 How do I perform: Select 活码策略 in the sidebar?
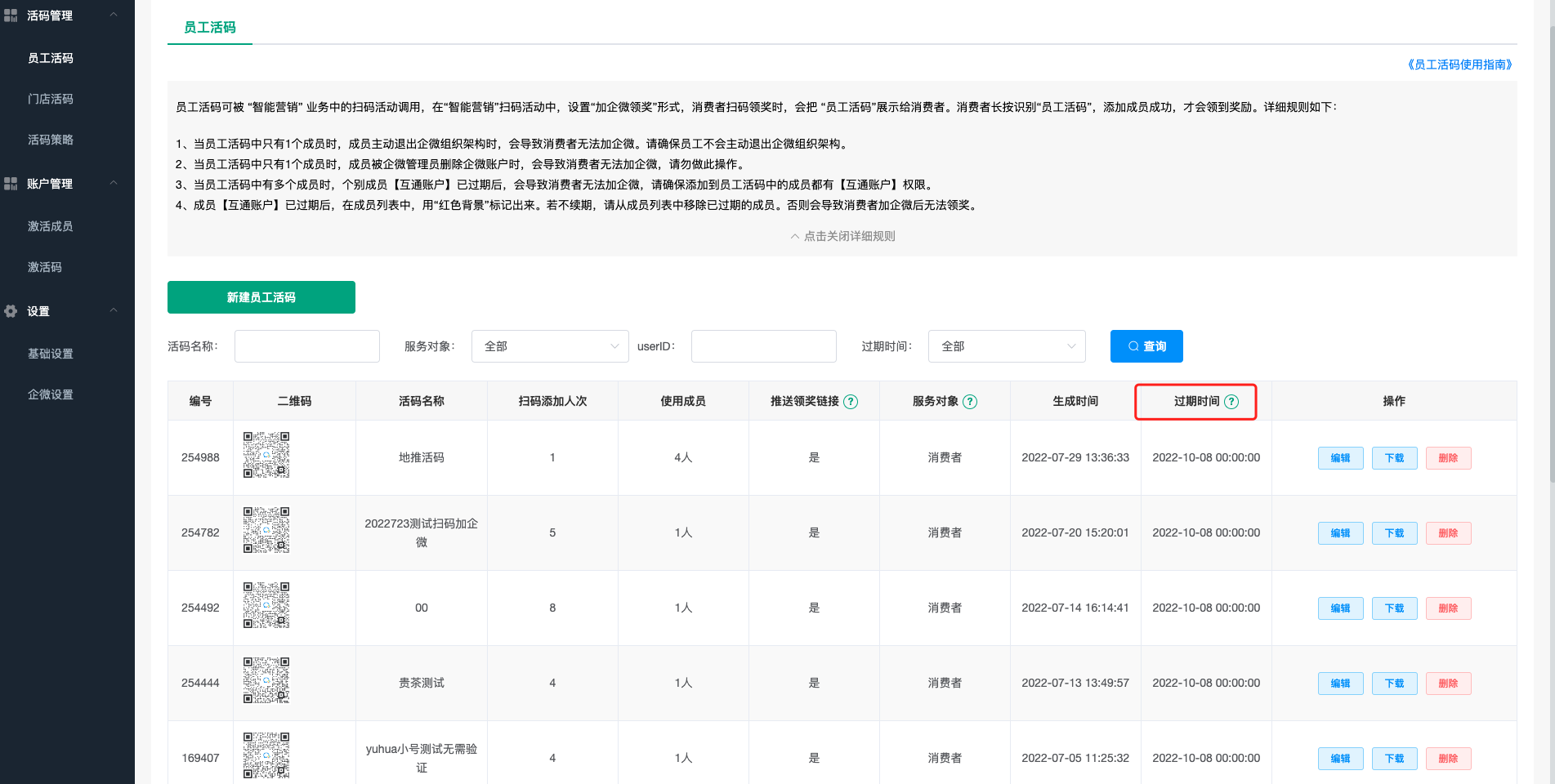tap(51, 140)
